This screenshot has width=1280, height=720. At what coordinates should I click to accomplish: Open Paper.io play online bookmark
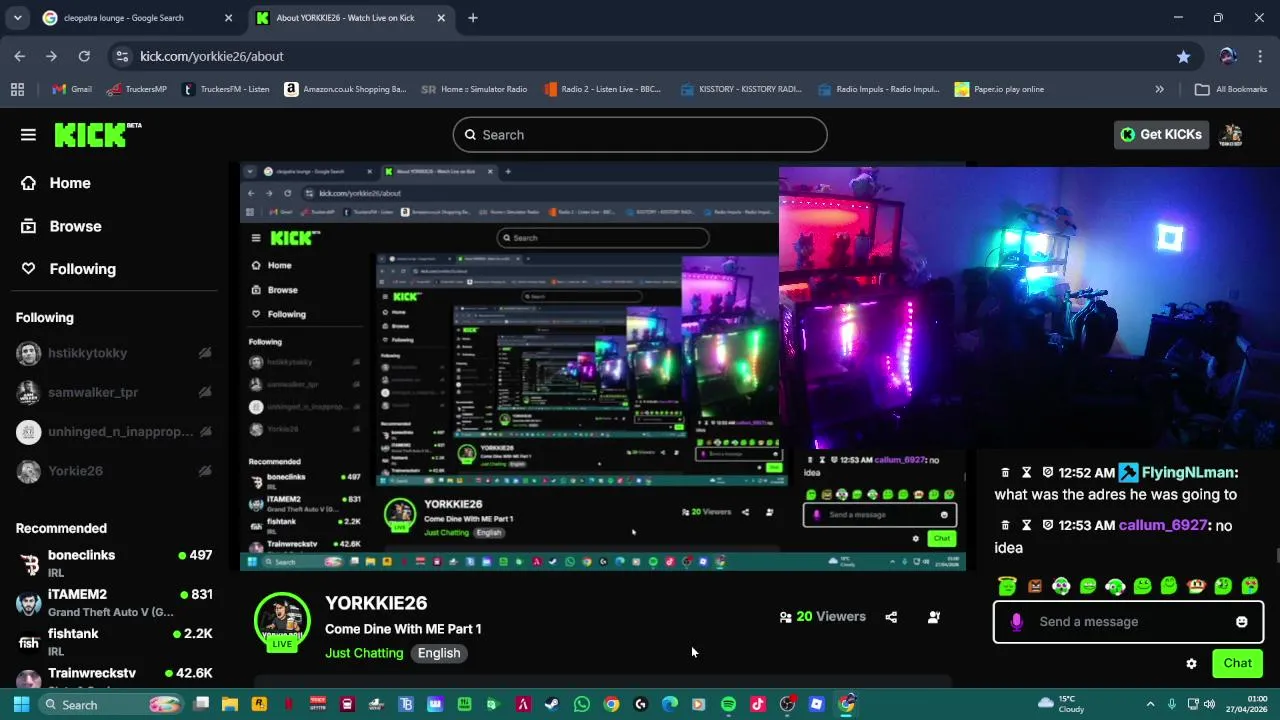999,89
